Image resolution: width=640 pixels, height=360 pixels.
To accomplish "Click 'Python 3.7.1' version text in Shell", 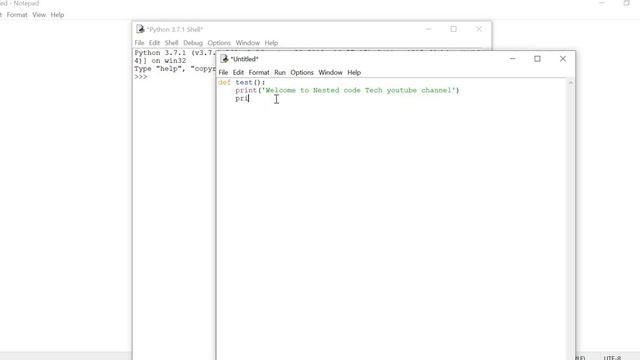I will tap(161, 53).
